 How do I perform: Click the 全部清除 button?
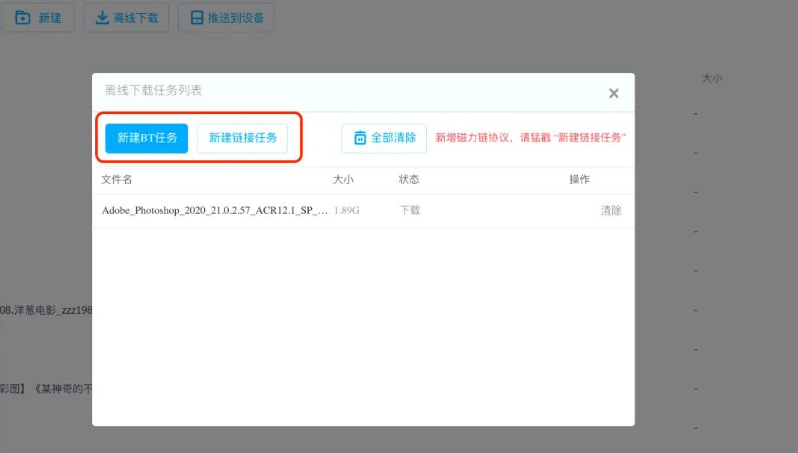384,138
